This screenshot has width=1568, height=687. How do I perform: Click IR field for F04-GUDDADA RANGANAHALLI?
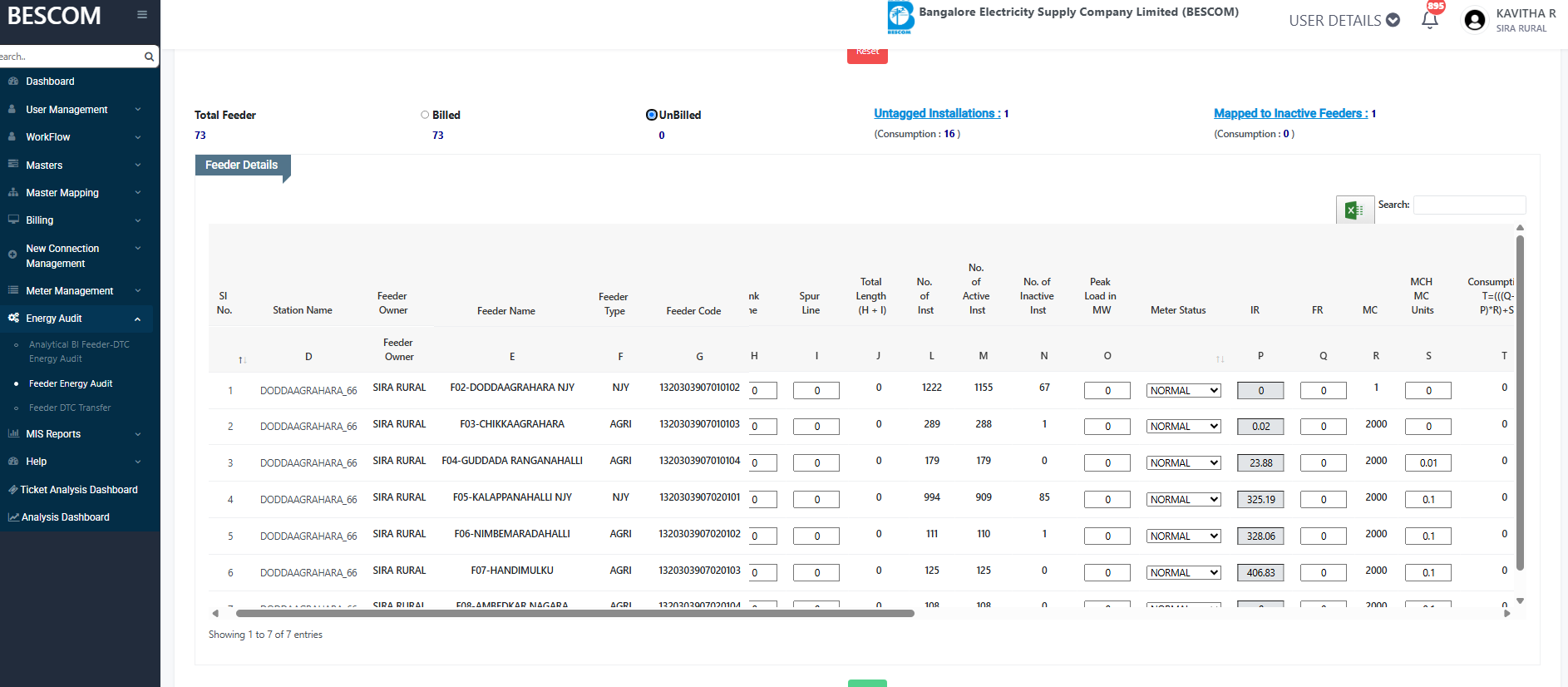pos(1260,463)
